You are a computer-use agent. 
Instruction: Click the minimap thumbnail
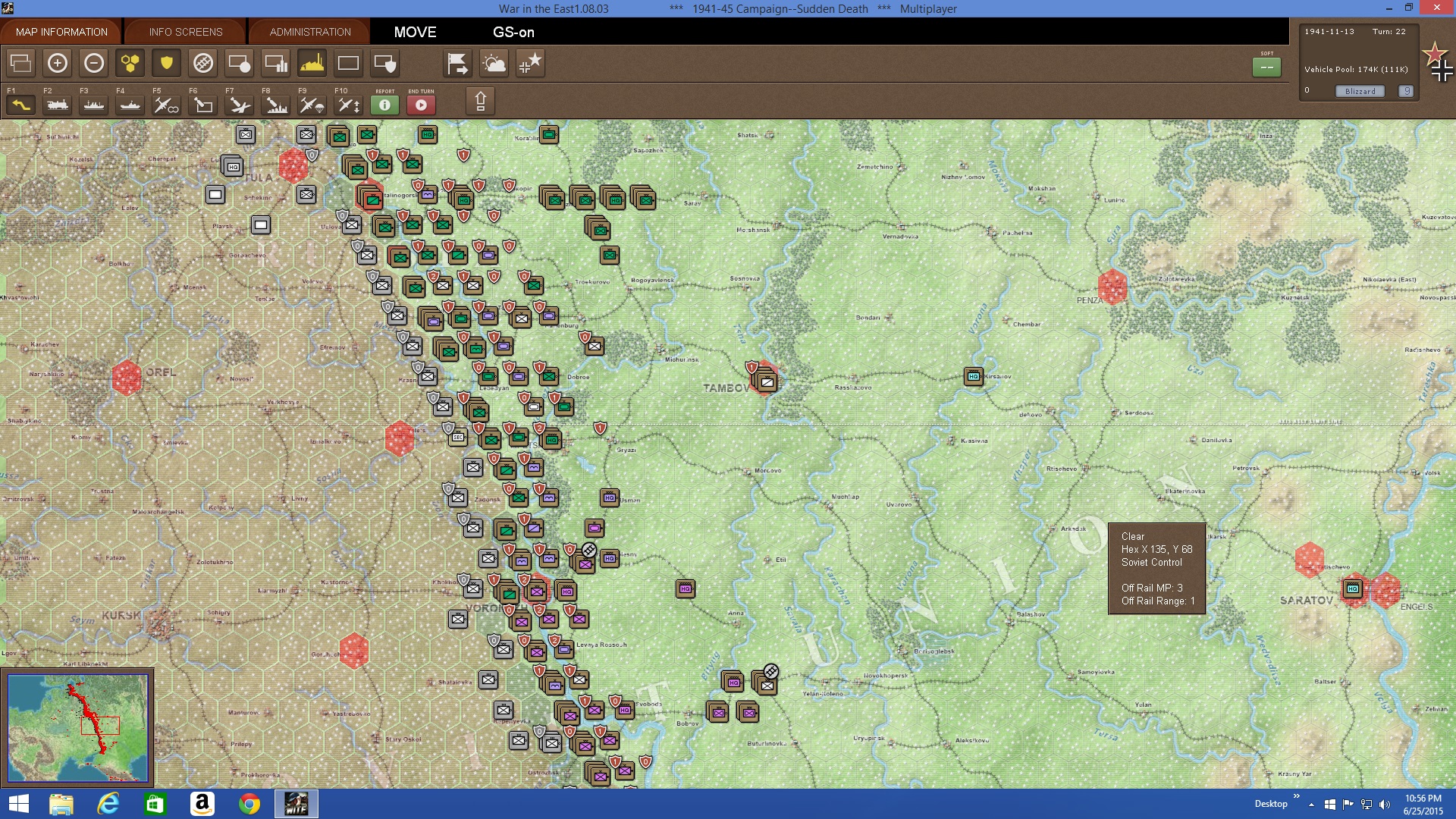tap(77, 728)
